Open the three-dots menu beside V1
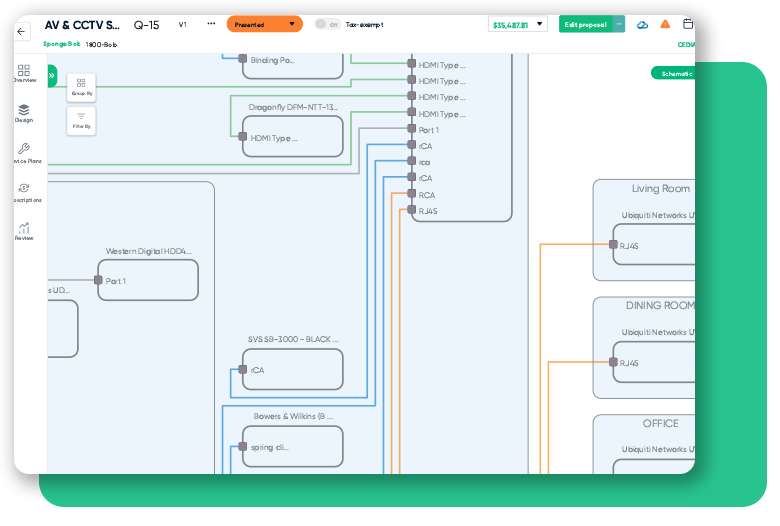The height and width of the screenshot is (526, 780). 211,24
